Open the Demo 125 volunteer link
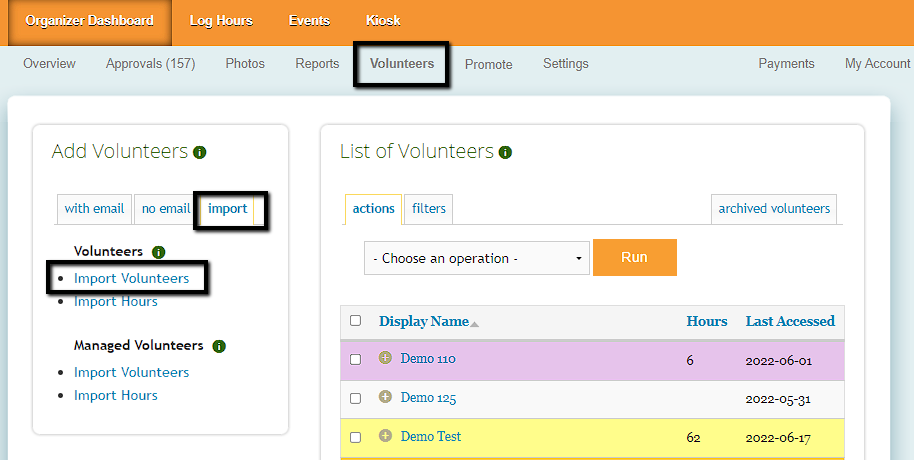The height and width of the screenshot is (460, 914). tap(428, 398)
